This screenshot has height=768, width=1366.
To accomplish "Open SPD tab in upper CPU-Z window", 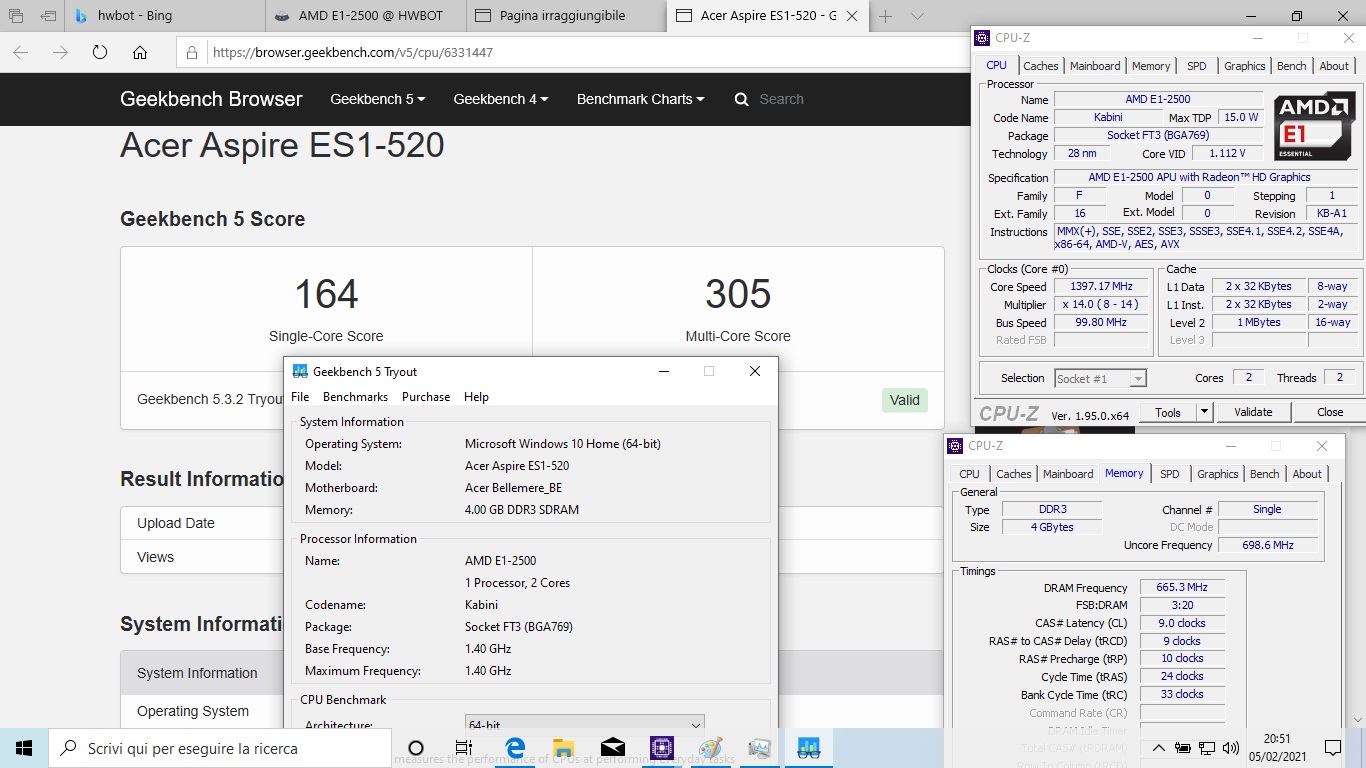I will click(1196, 66).
